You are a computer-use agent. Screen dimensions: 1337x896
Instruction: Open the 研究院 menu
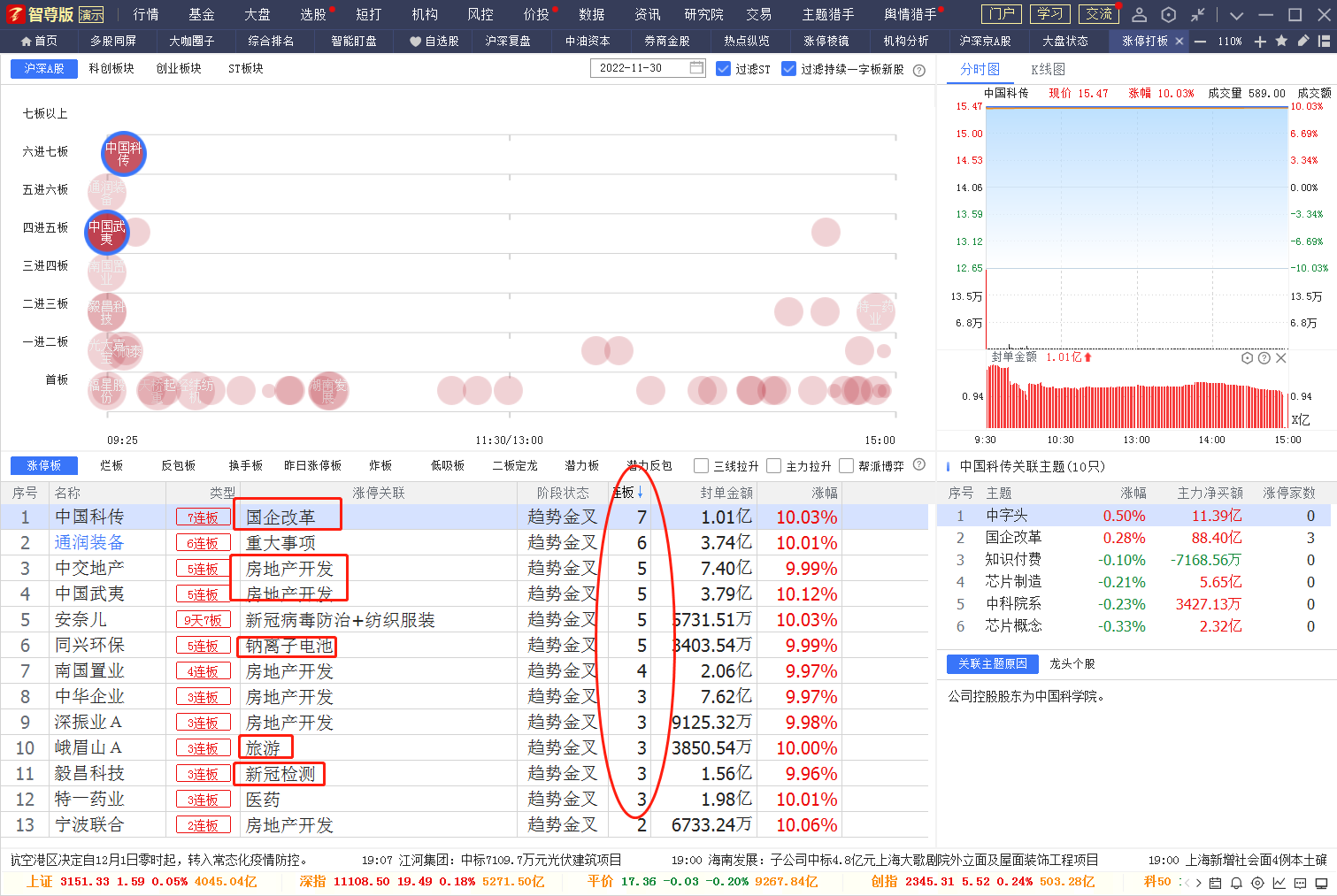coord(703,14)
